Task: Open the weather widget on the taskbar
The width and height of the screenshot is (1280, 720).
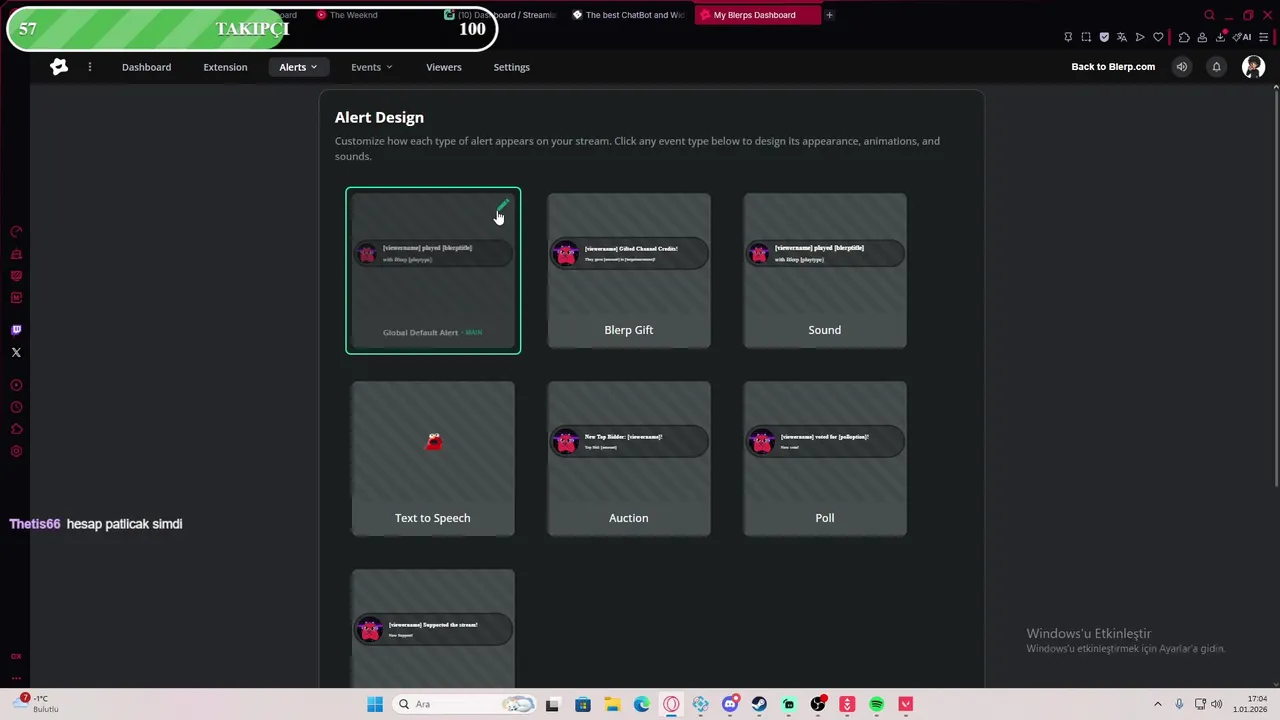Action: pos(36,704)
